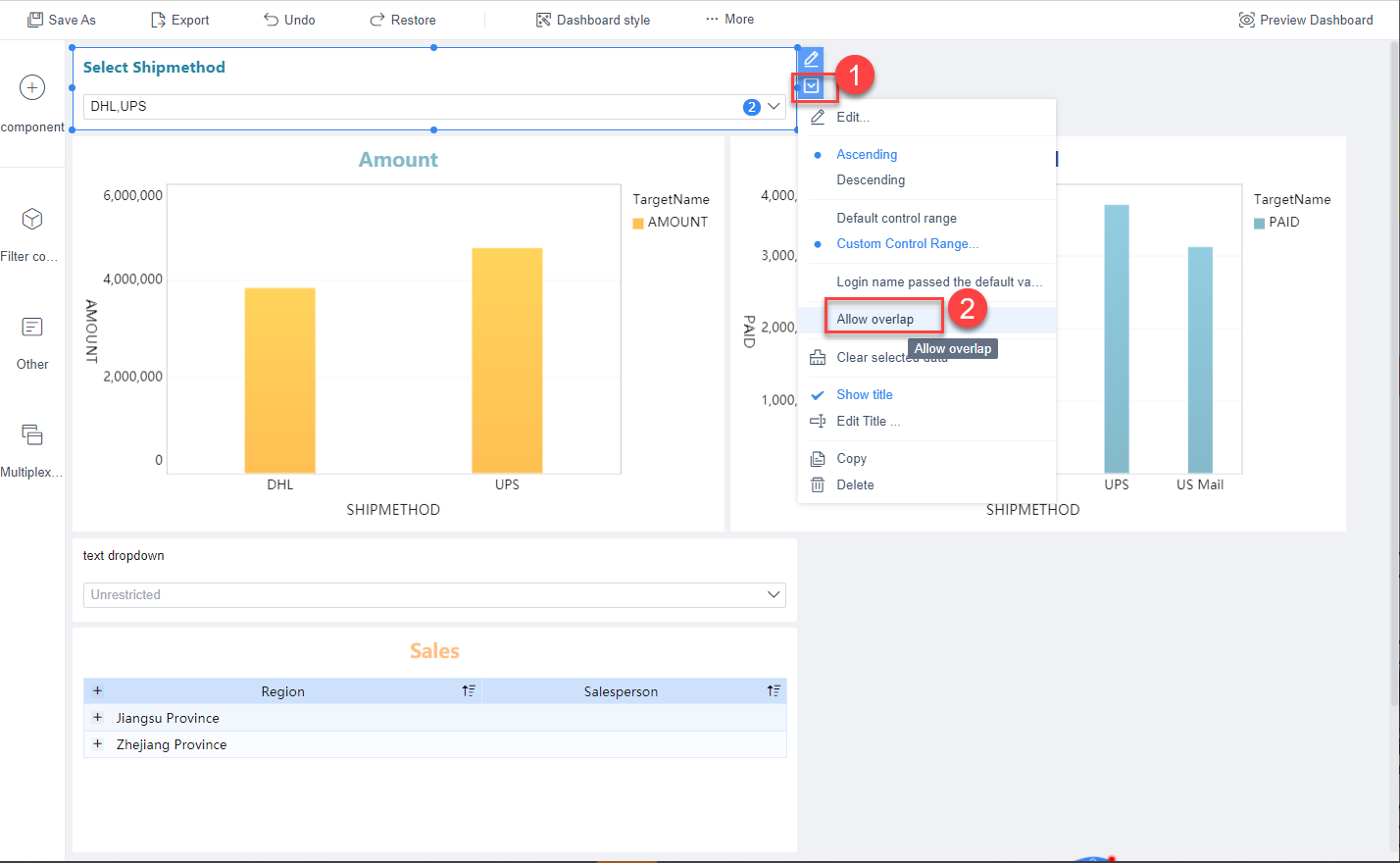Choose Login name passed the default value
Viewport: 1400px width, 863px height.
click(939, 281)
